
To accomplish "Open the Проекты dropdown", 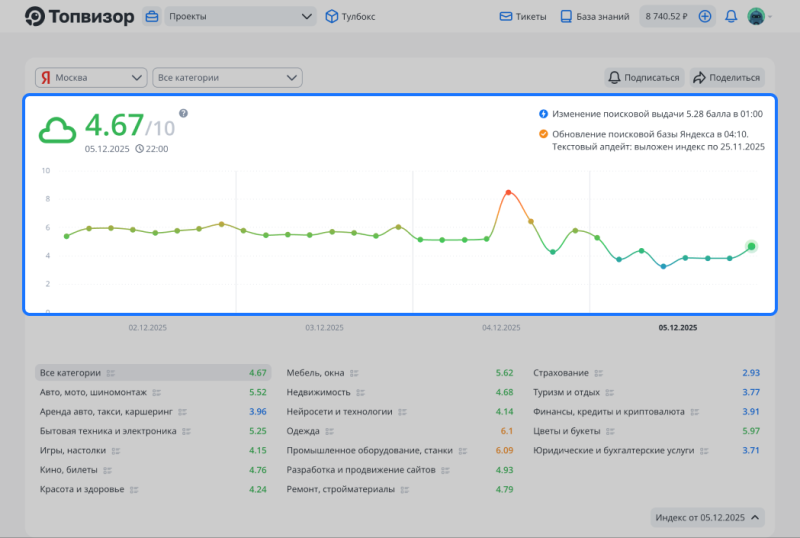I will coord(240,16).
